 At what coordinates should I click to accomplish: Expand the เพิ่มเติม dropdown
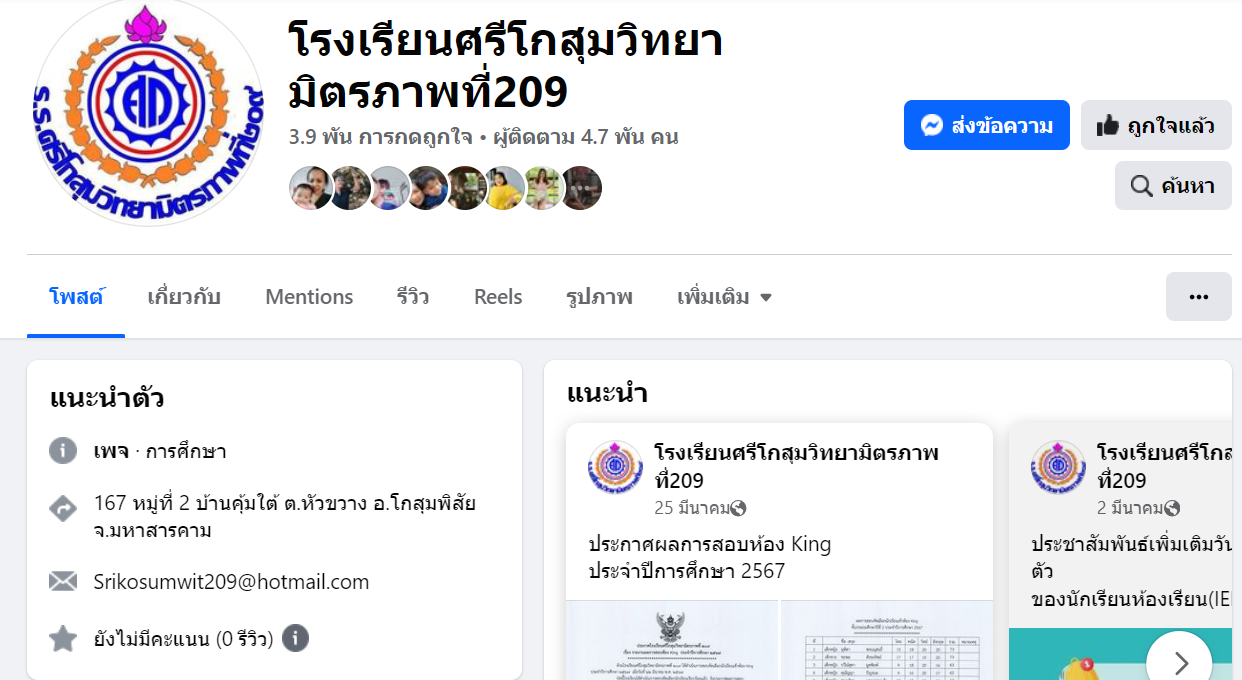tap(725, 297)
